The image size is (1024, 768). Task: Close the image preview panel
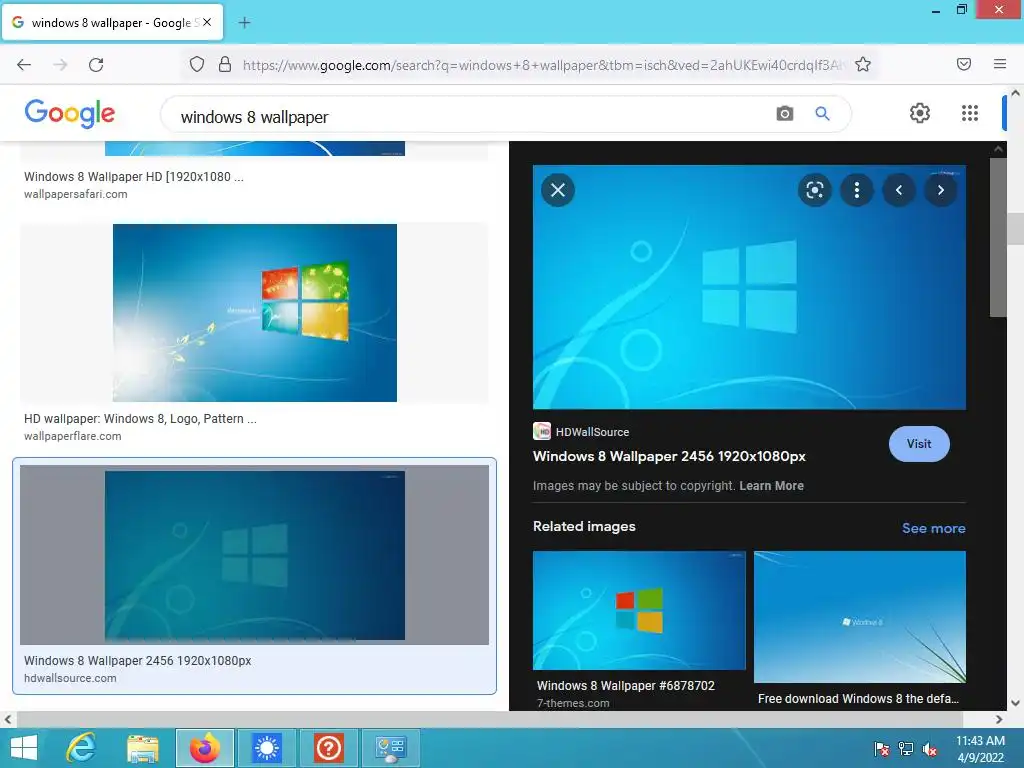tap(558, 190)
